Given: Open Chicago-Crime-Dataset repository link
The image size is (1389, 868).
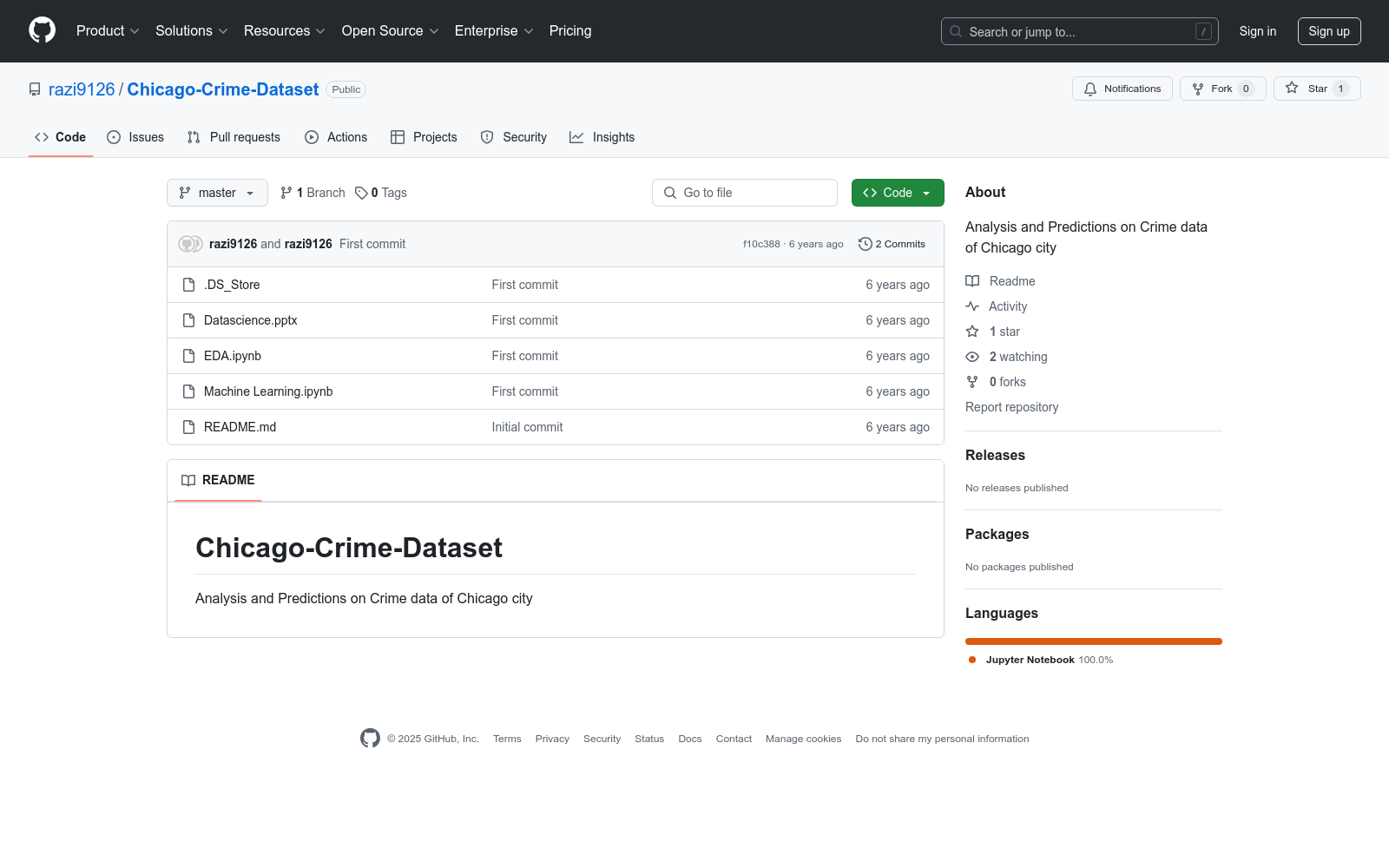Looking at the screenshot, I should pos(223,89).
